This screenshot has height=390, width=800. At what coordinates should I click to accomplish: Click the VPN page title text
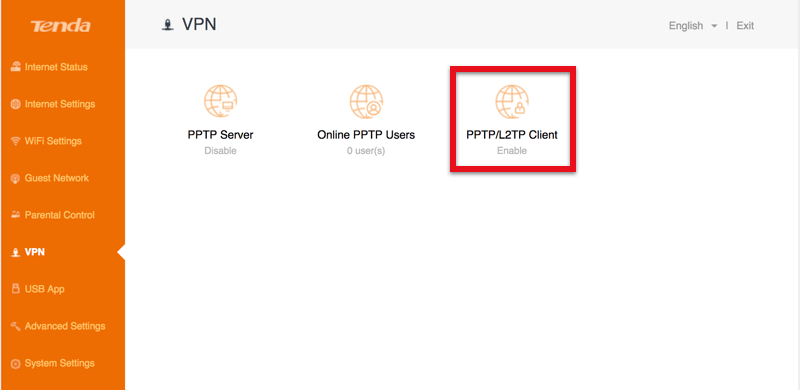199,25
